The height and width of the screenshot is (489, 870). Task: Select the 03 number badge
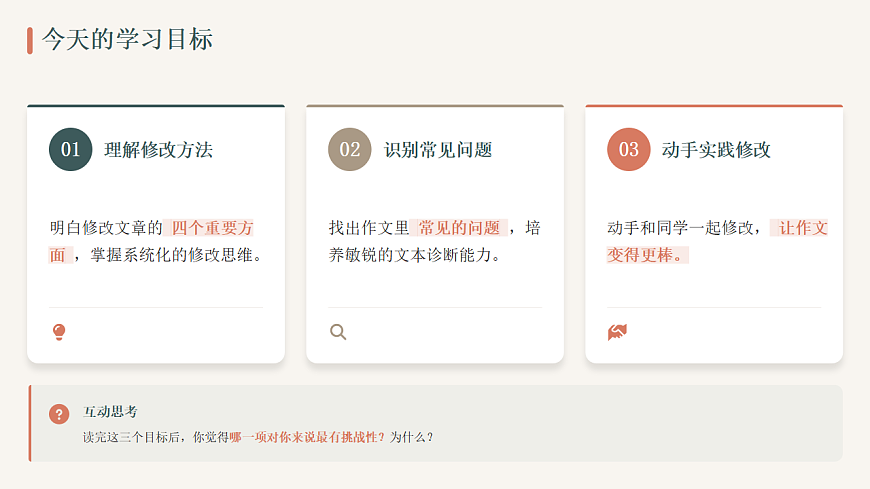coord(629,149)
